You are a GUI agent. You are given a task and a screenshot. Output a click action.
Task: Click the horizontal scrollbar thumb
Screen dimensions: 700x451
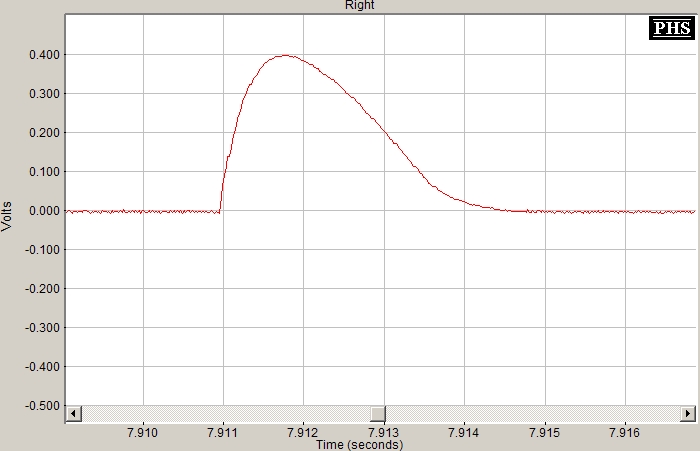coord(378,413)
